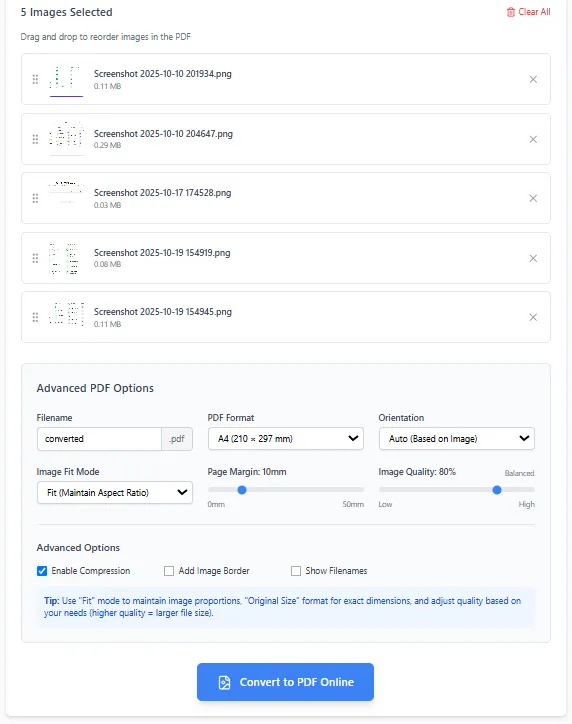Click the Add Image Border label text
572x724 pixels.
(x=214, y=571)
